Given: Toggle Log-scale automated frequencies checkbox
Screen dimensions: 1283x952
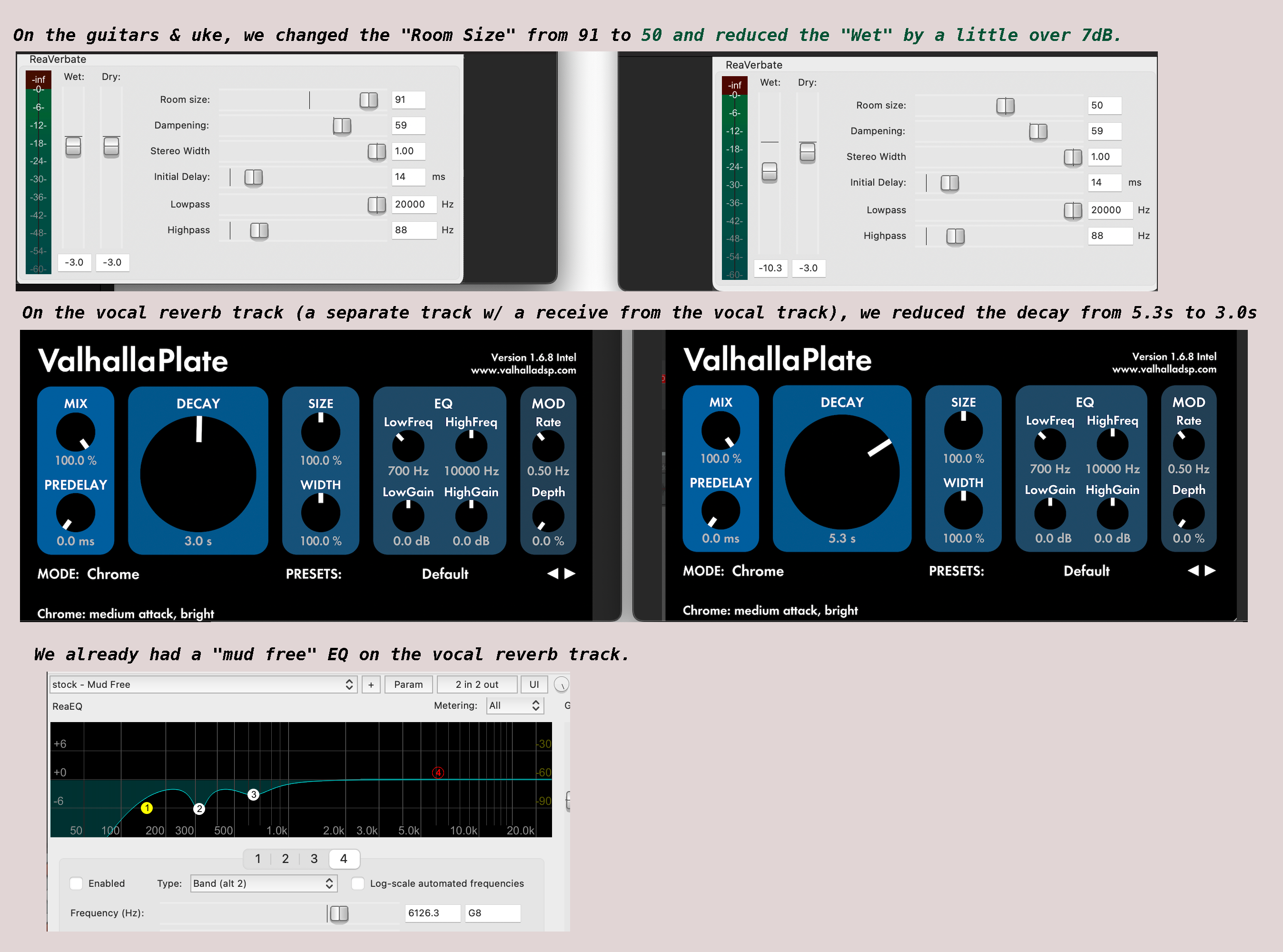Looking at the screenshot, I should coord(358,883).
